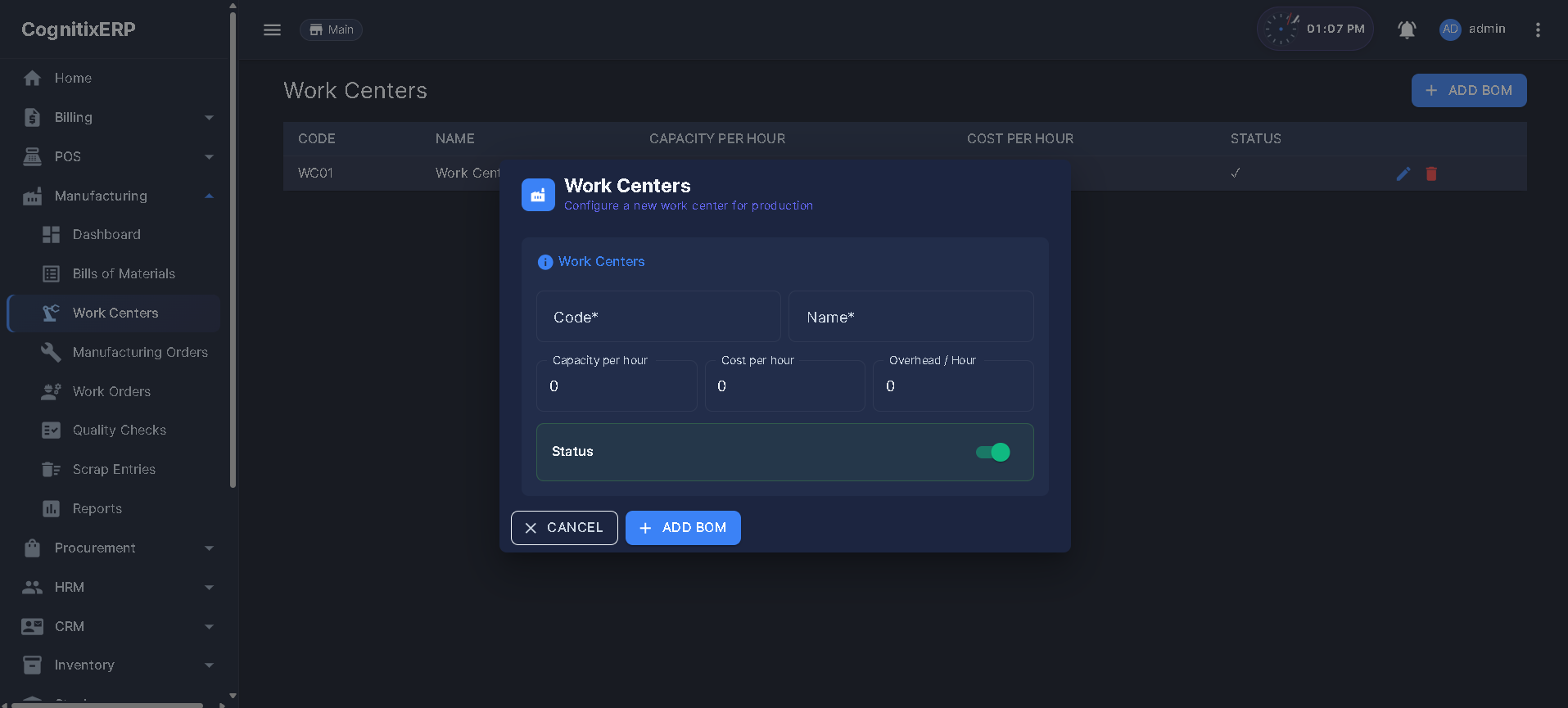
Task: Open the hamburger menu icon
Action: tap(272, 29)
